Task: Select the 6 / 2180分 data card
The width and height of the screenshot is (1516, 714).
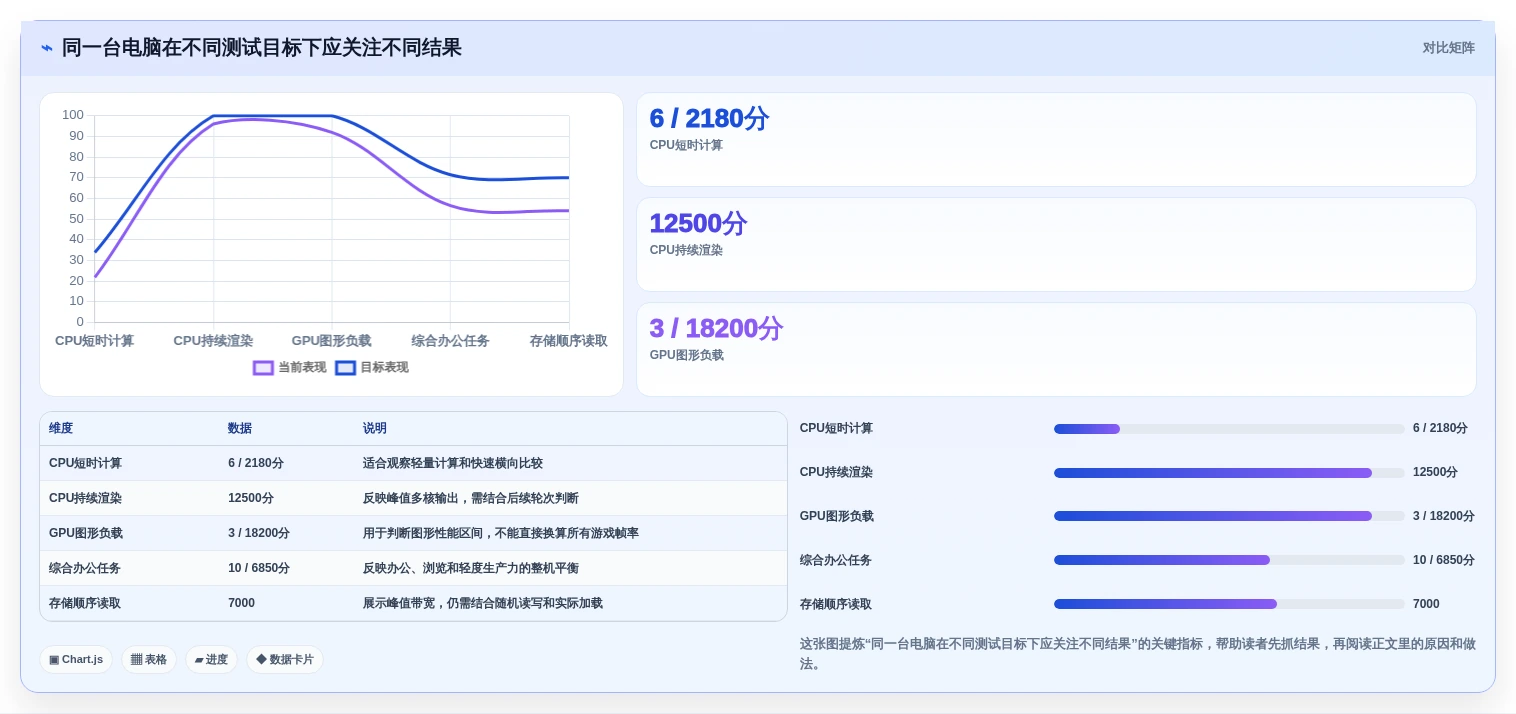Action: click(1056, 140)
